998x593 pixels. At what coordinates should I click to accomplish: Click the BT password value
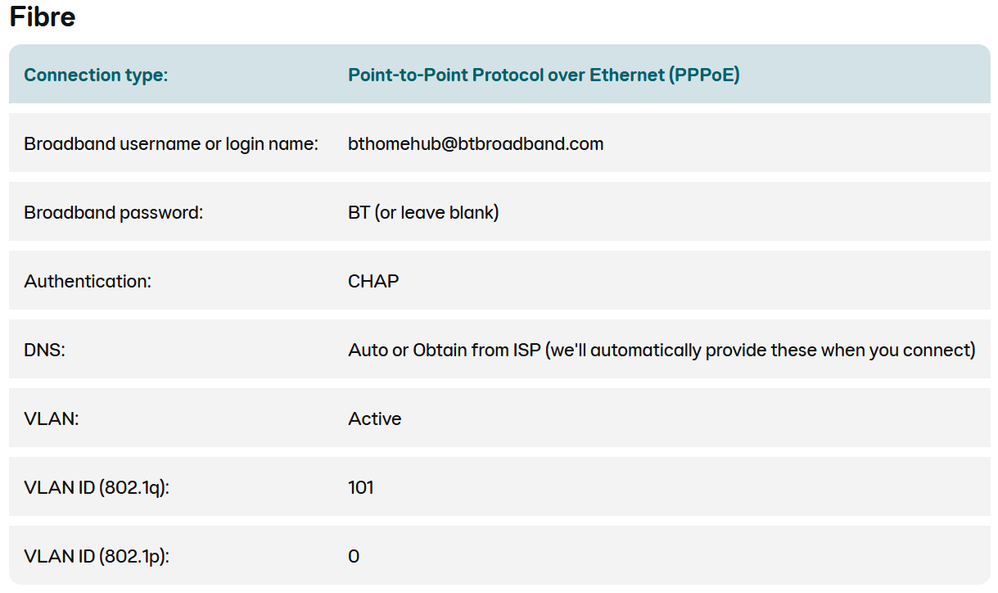pos(359,213)
